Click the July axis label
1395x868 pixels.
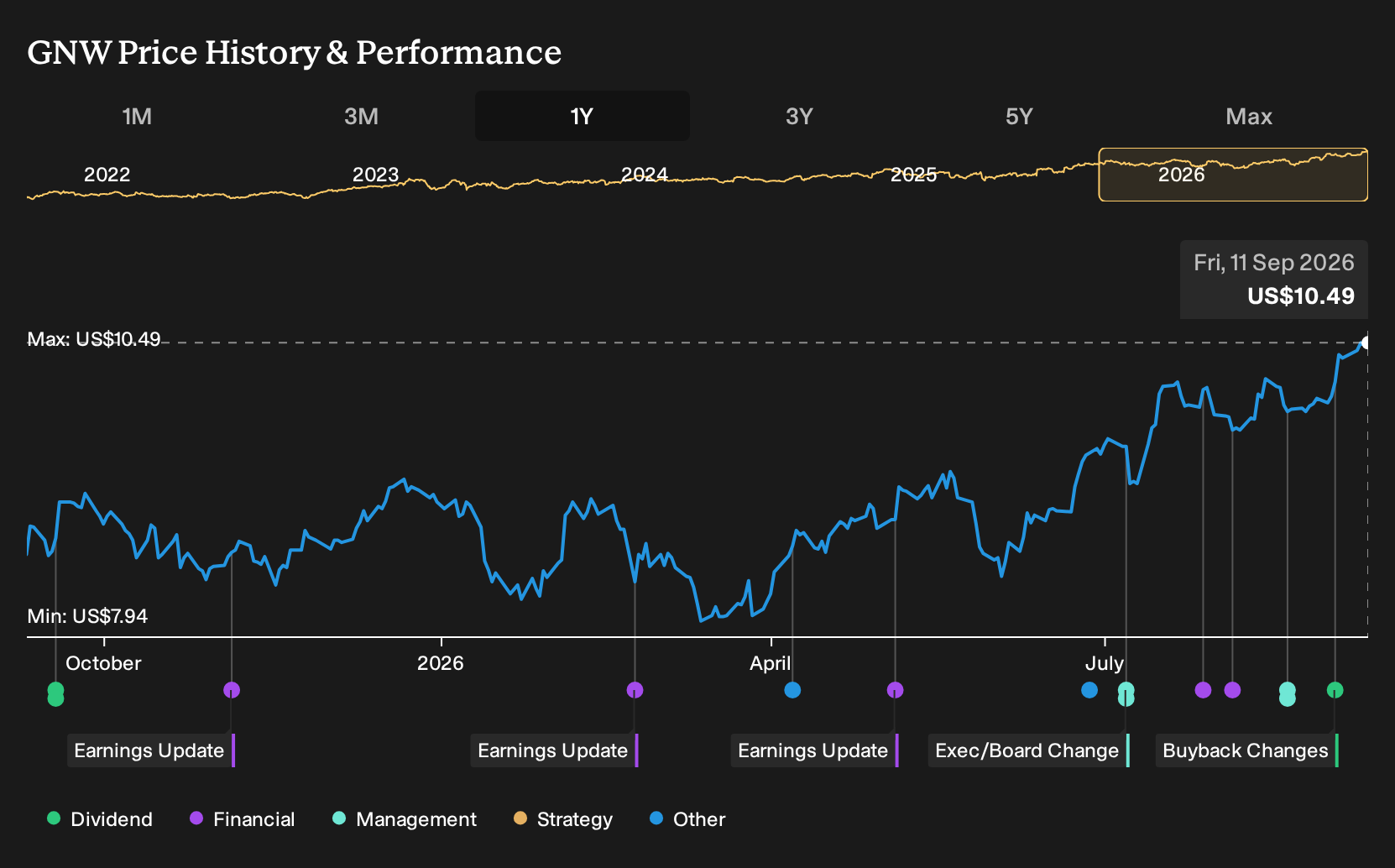tap(1104, 663)
